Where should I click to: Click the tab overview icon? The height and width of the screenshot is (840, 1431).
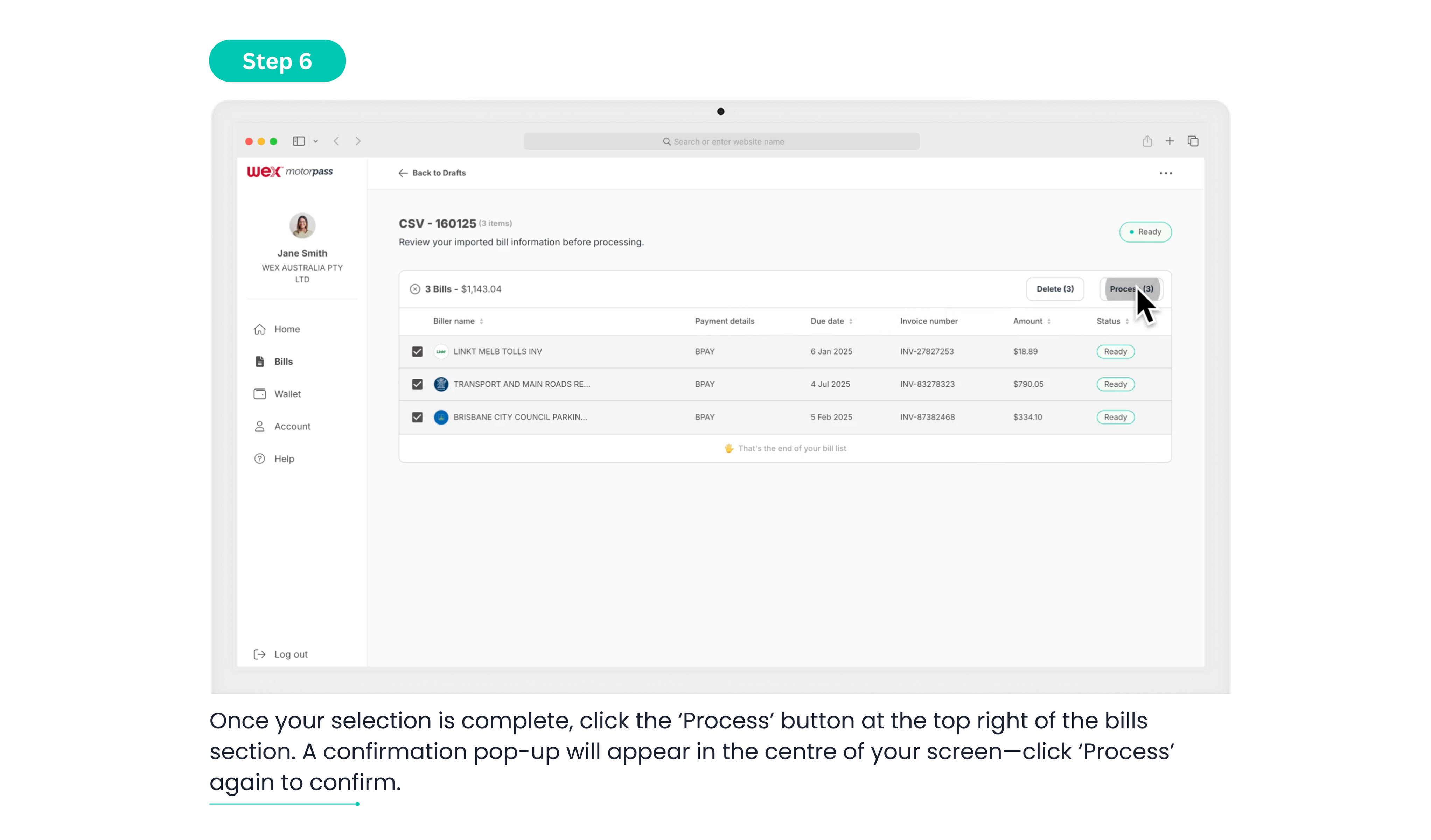coord(1193,141)
